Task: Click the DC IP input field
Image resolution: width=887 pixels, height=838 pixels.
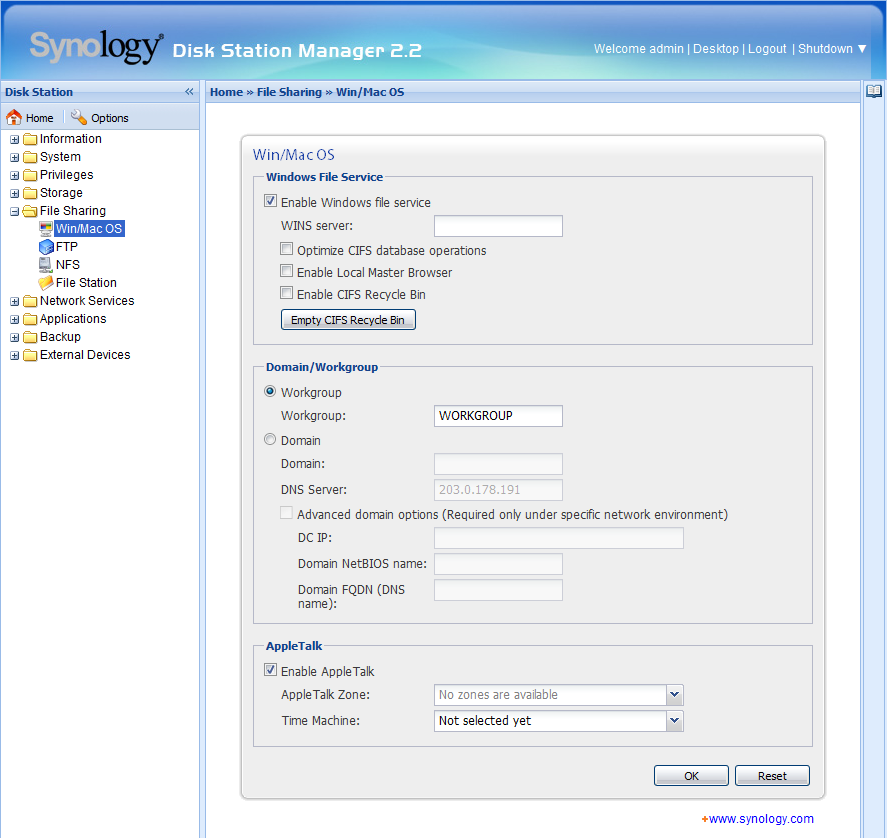Action: point(558,538)
